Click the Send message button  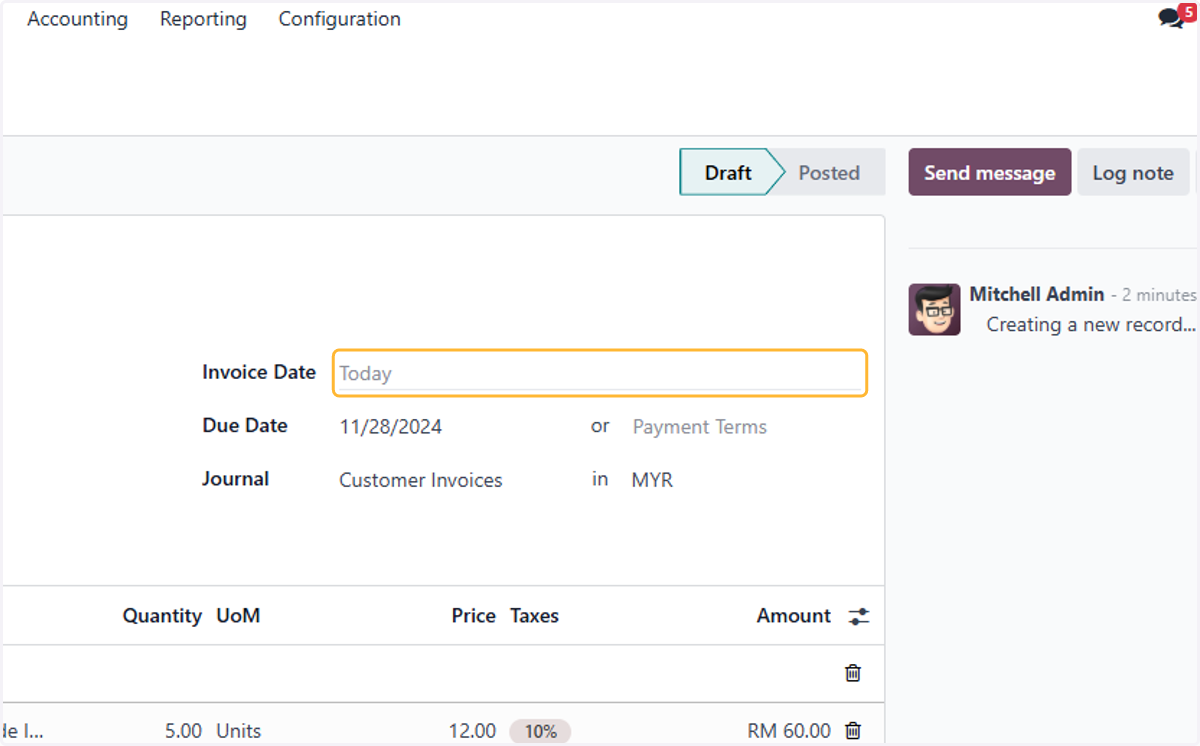[989, 172]
